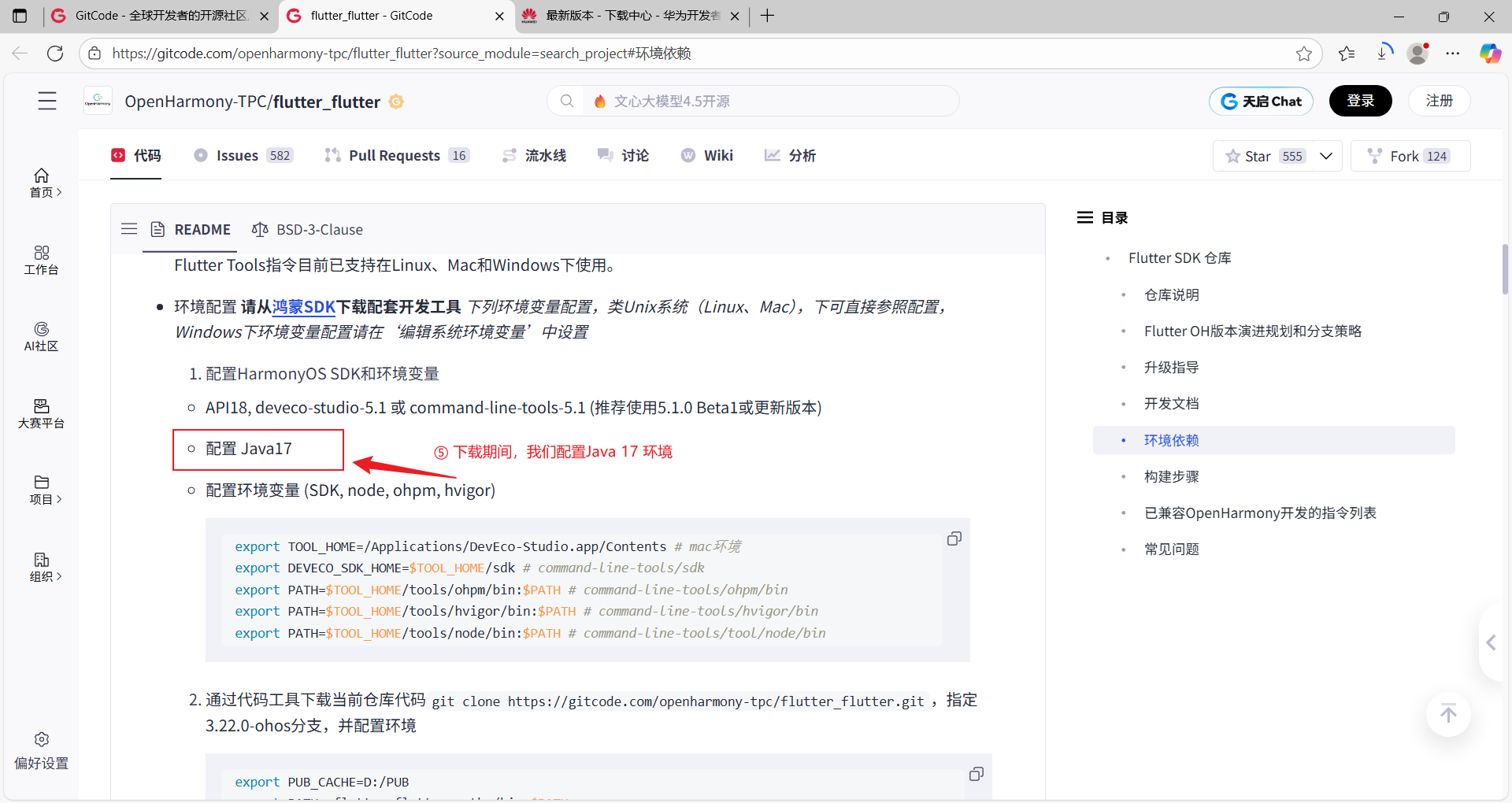Image resolution: width=1512 pixels, height=803 pixels.
Task: Click the 注册 register button
Action: coord(1439,101)
